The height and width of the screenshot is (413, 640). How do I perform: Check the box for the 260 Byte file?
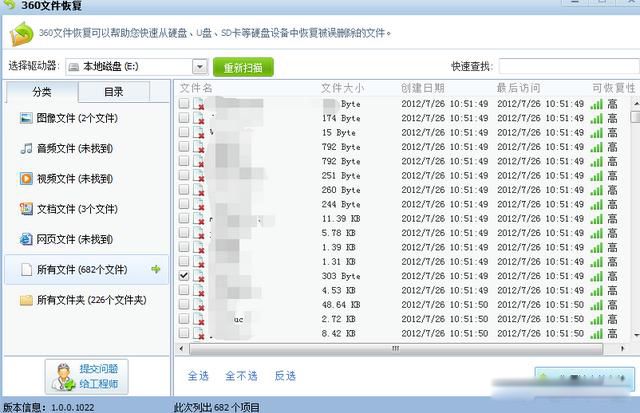tap(184, 189)
